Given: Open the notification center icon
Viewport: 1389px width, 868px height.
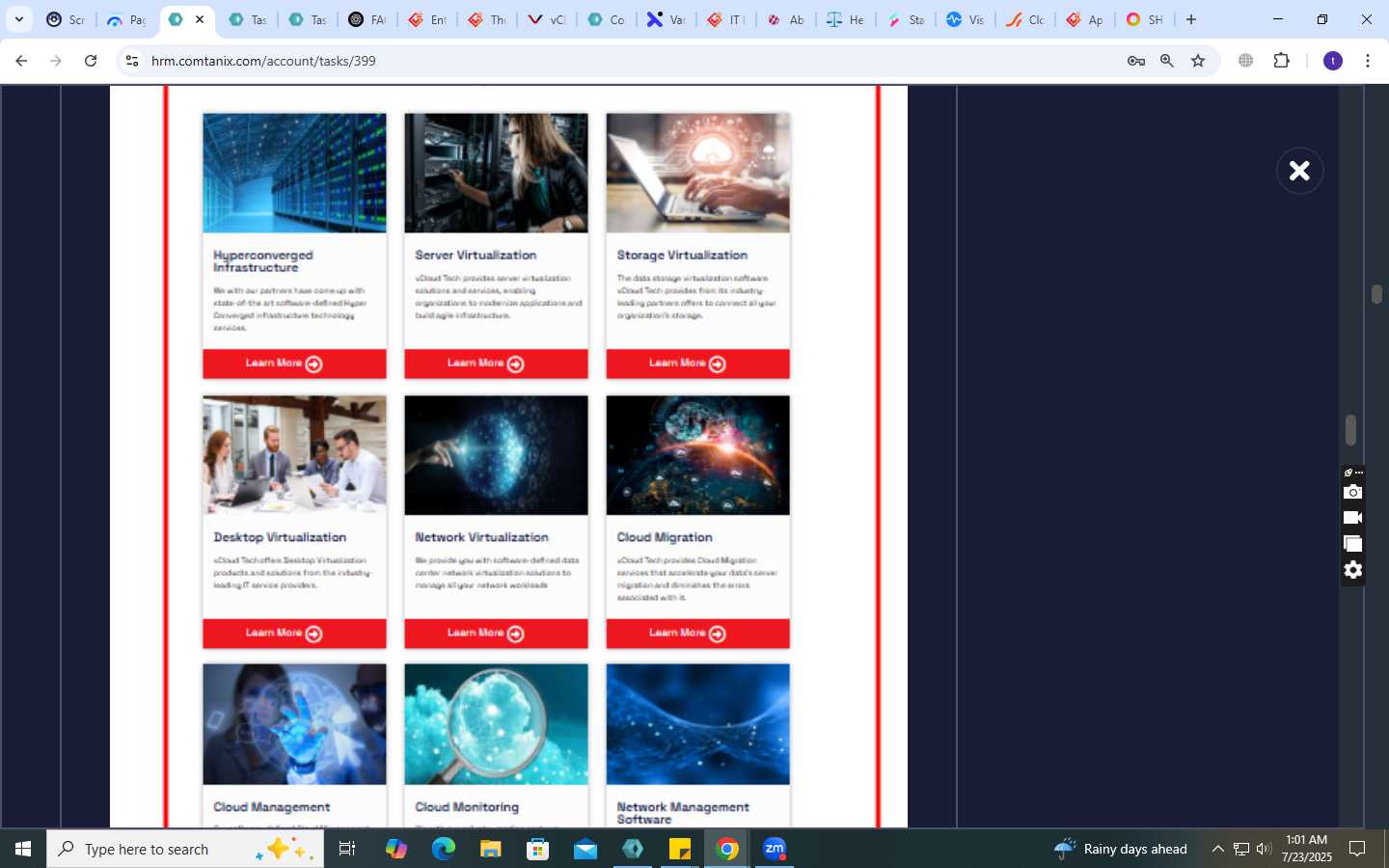Looking at the screenshot, I should 1357,849.
